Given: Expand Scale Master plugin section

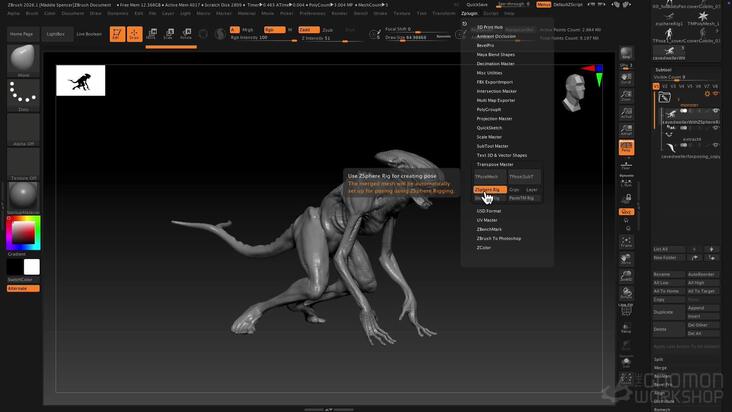Looking at the screenshot, I should 489,137.
